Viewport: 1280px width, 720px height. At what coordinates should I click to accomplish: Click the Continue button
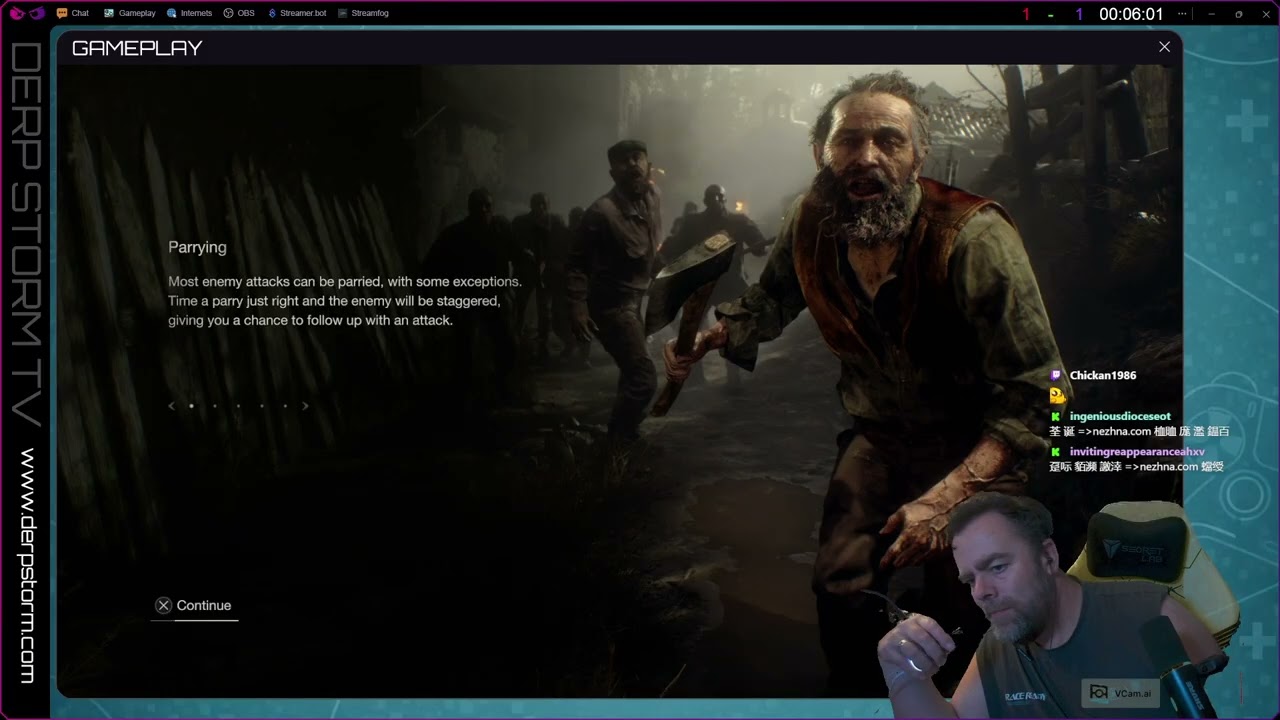[194, 606]
